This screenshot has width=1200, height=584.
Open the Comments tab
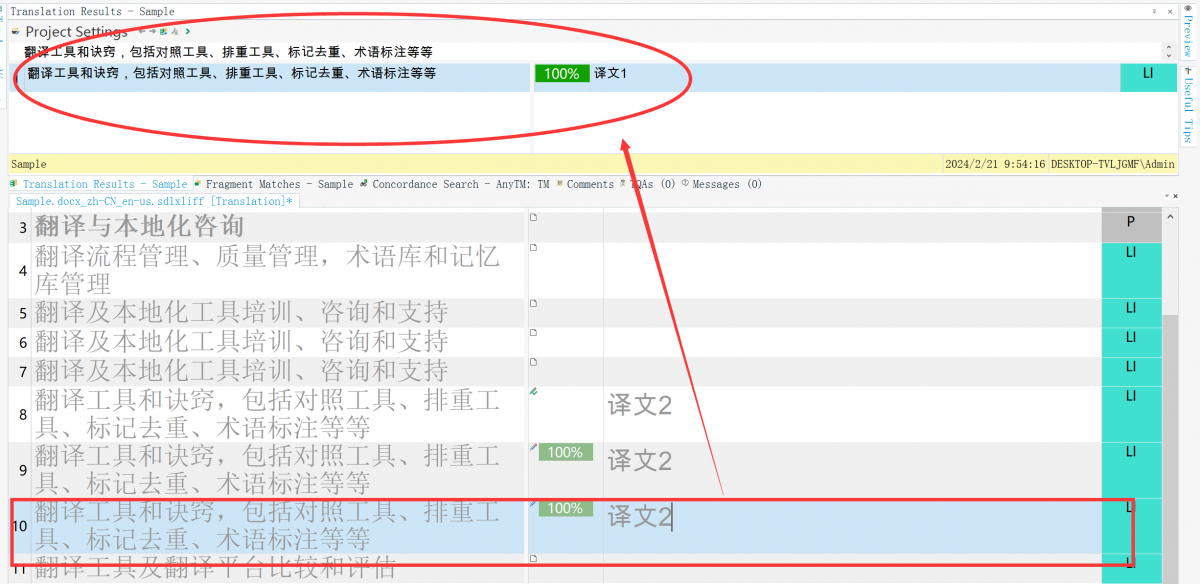590,184
